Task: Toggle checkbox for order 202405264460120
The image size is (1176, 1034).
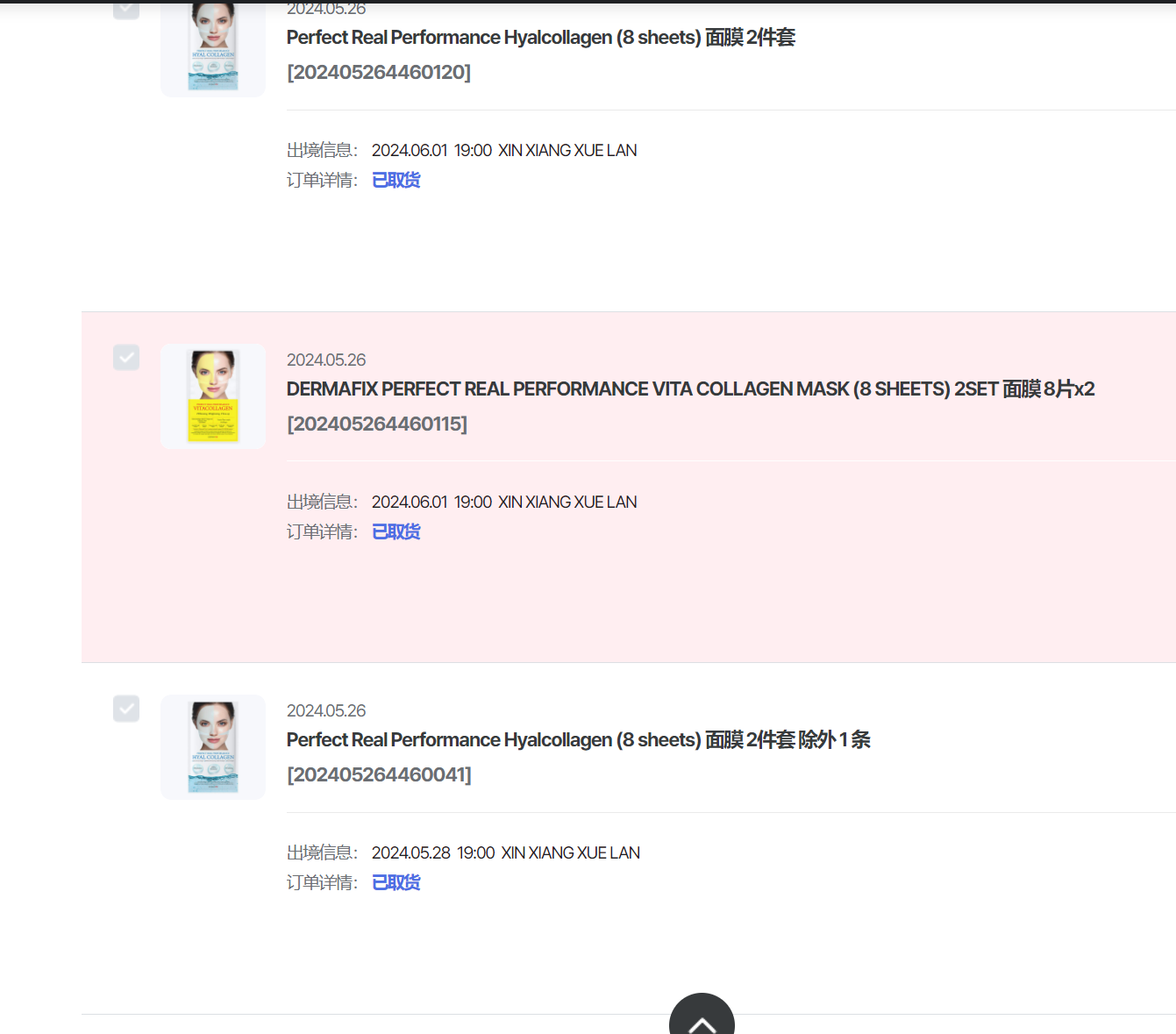Action: pyautogui.click(x=126, y=9)
